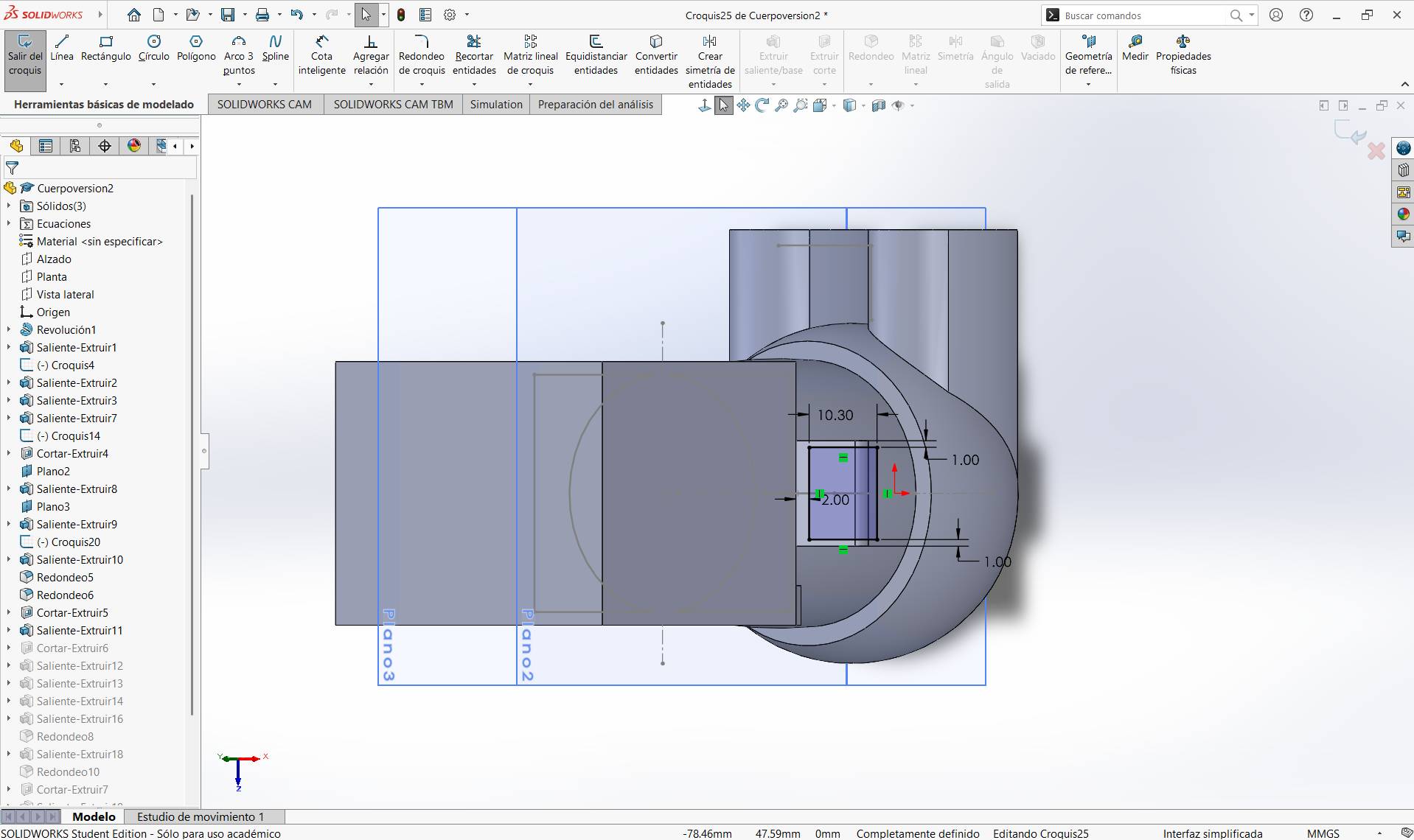
Task: Select the Rectángulo sketch tool
Action: [x=106, y=49]
